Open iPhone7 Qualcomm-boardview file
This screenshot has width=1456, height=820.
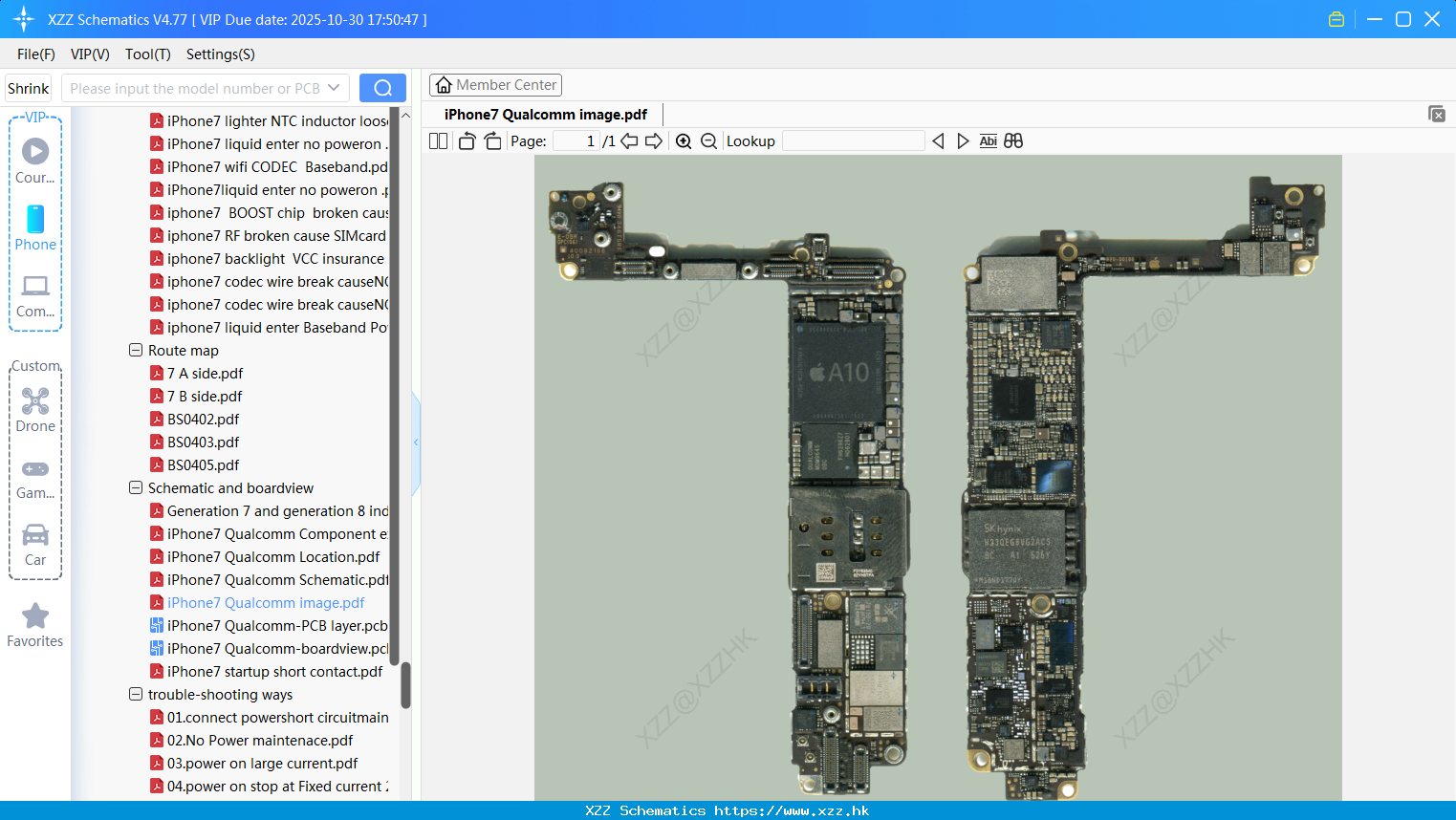(x=277, y=648)
